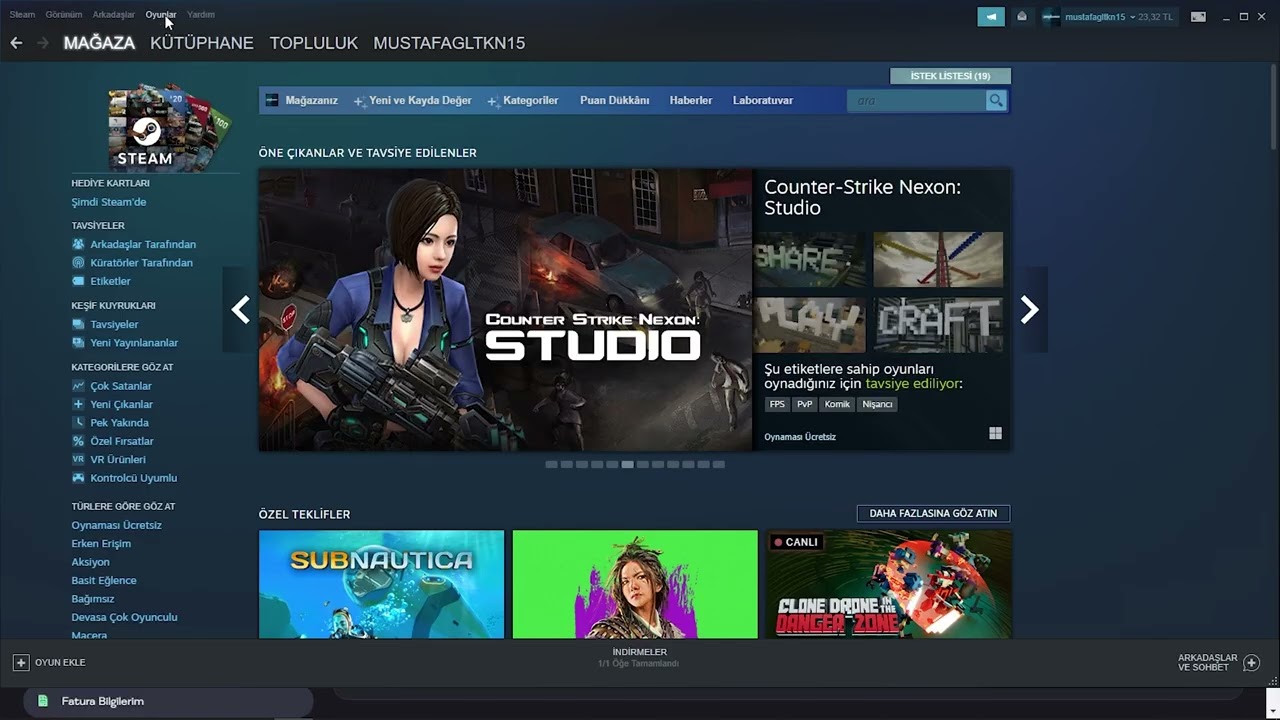1280x720 pixels.
Task: Expand the Kategoriler menu
Action: [x=523, y=100]
